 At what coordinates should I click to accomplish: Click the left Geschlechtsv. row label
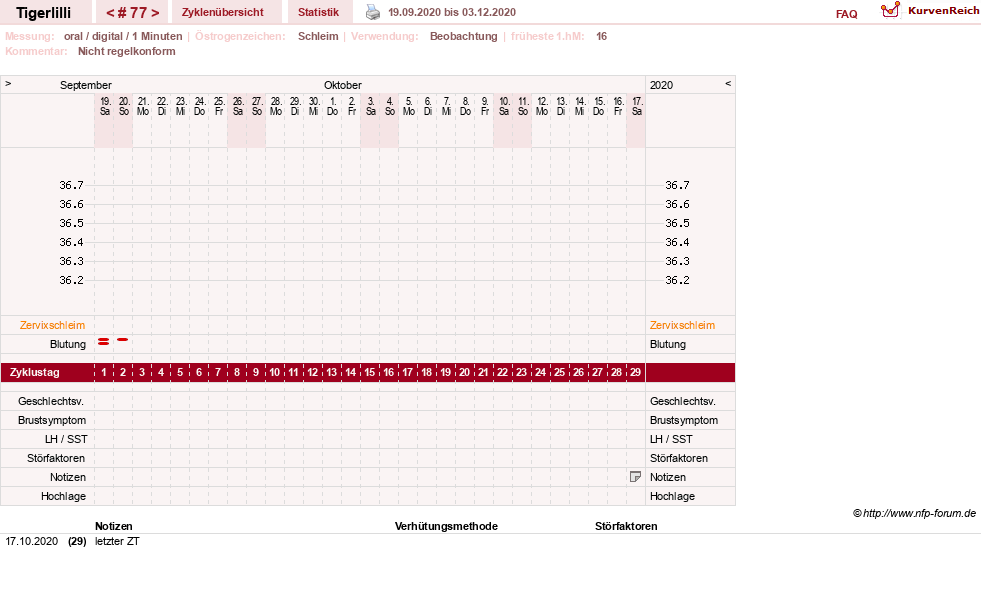click(51, 401)
